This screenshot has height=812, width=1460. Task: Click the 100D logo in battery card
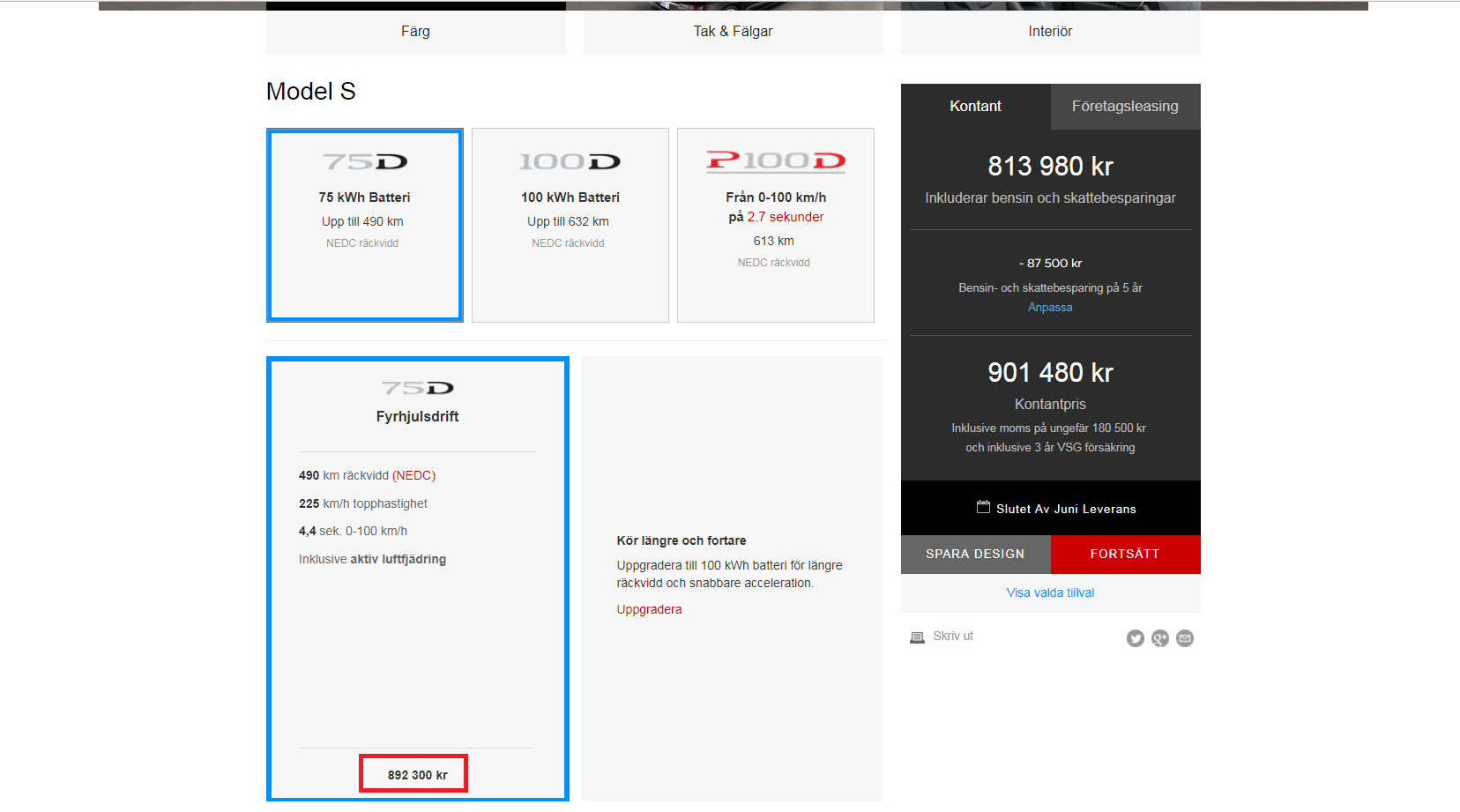click(x=570, y=161)
